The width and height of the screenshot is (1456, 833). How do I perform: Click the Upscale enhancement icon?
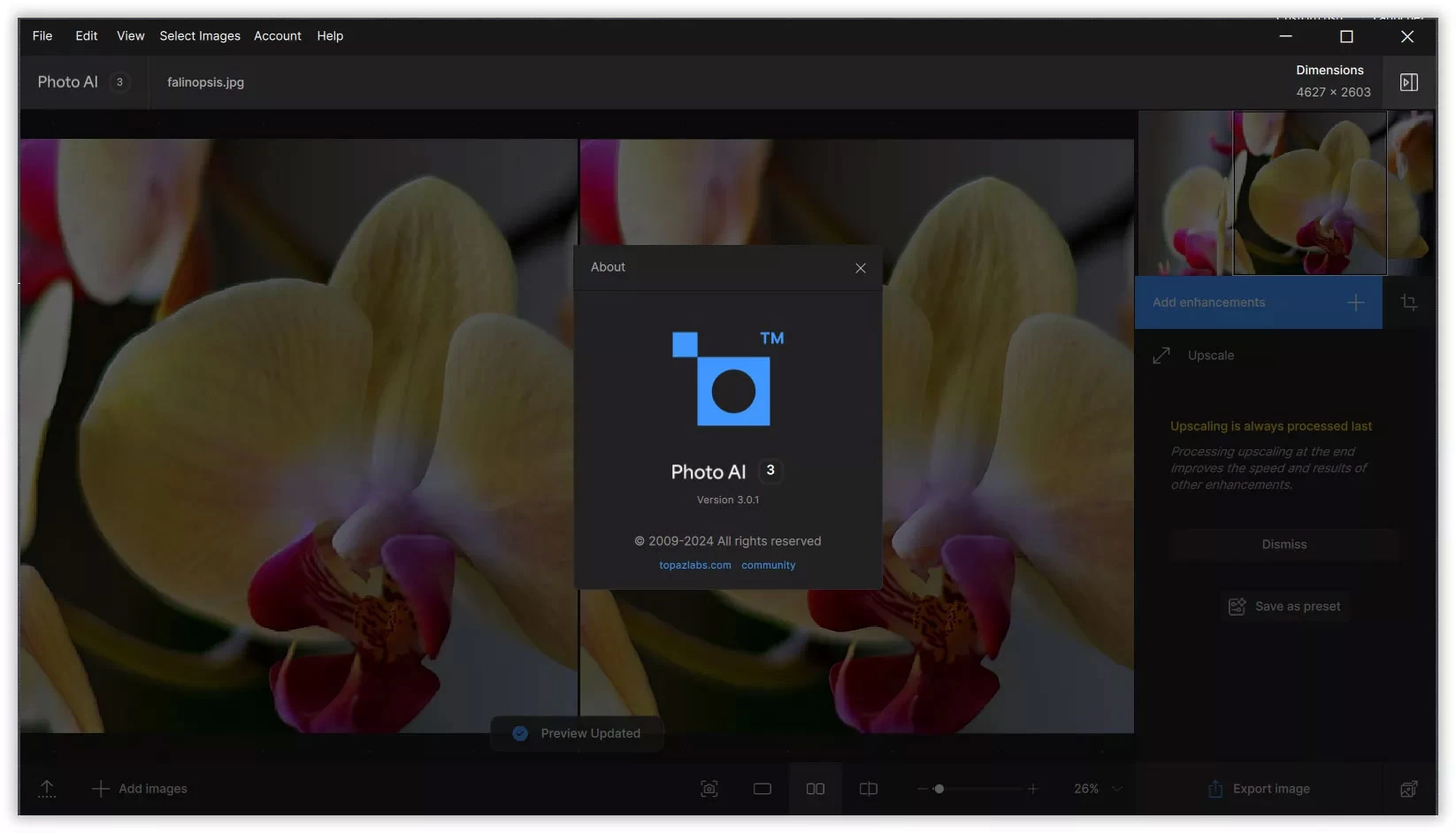[1161, 355]
